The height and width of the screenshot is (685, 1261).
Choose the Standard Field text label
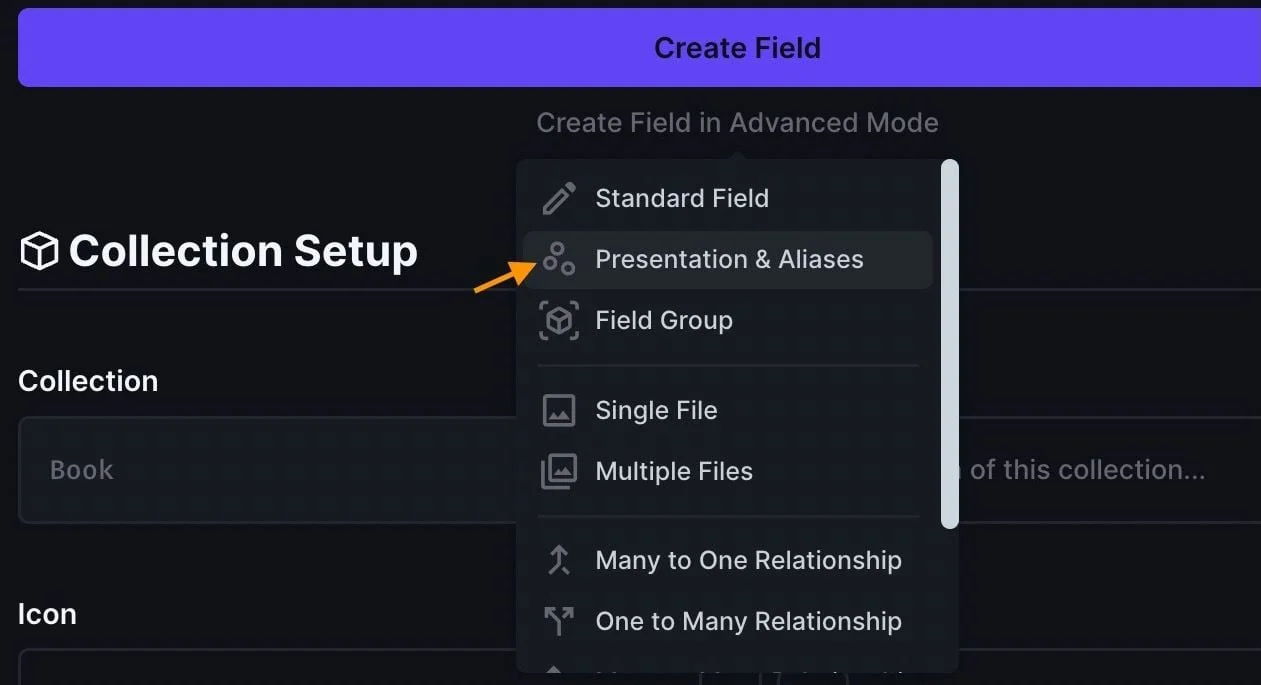point(682,198)
